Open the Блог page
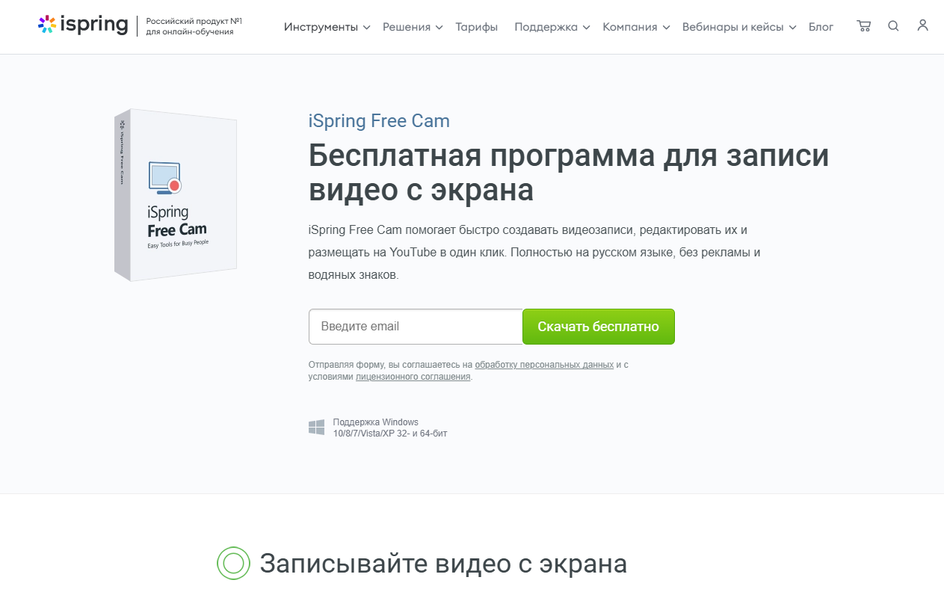Image resolution: width=944 pixels, height=592 pixels. coord(821,27)
